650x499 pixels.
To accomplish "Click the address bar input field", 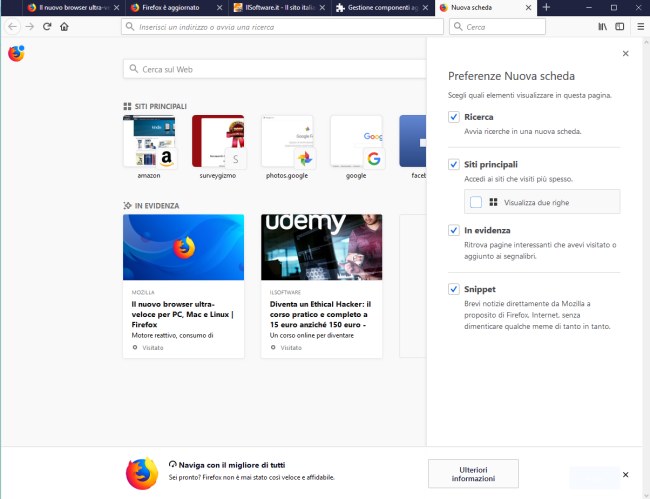I will point(282,27).
